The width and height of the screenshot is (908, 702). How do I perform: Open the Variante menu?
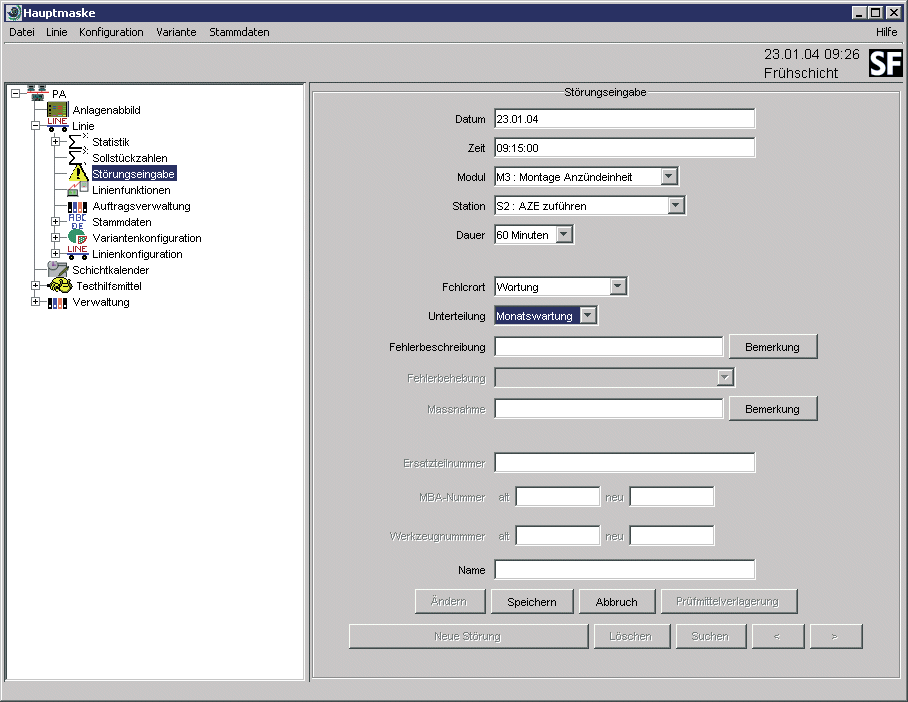pos(176,32)
